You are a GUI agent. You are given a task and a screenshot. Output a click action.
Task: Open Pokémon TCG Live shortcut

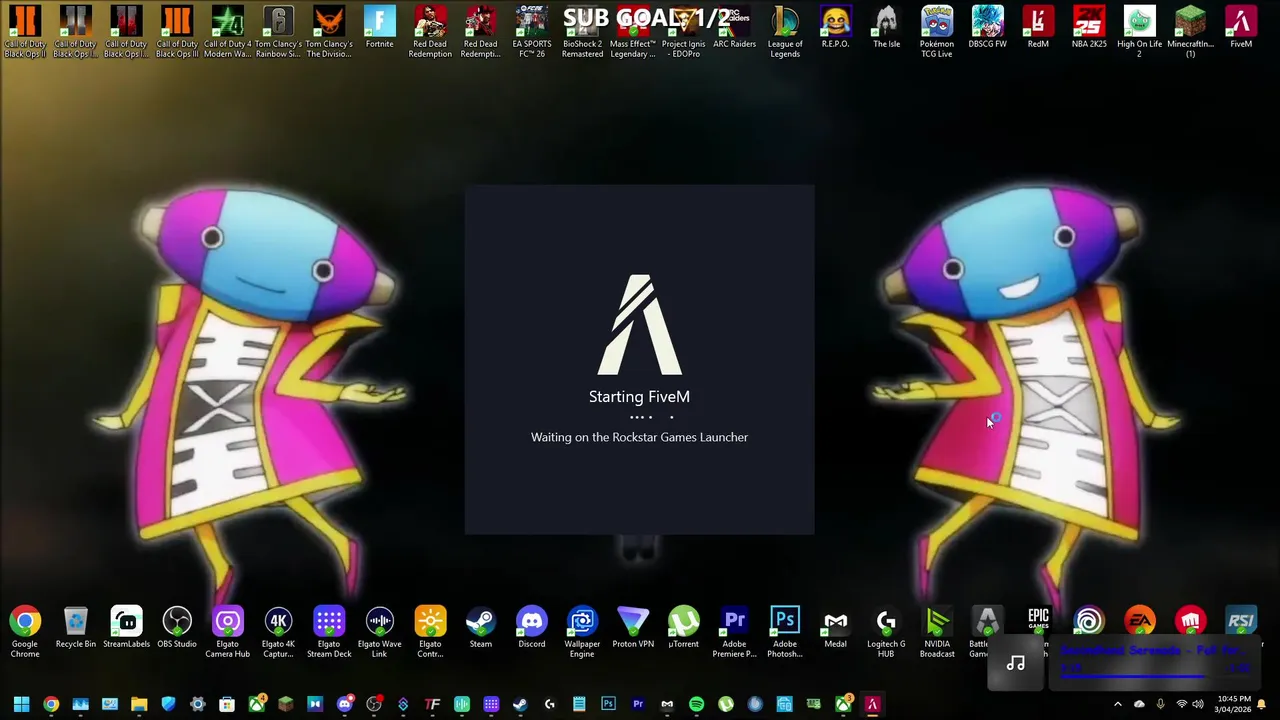click(937, 31)
